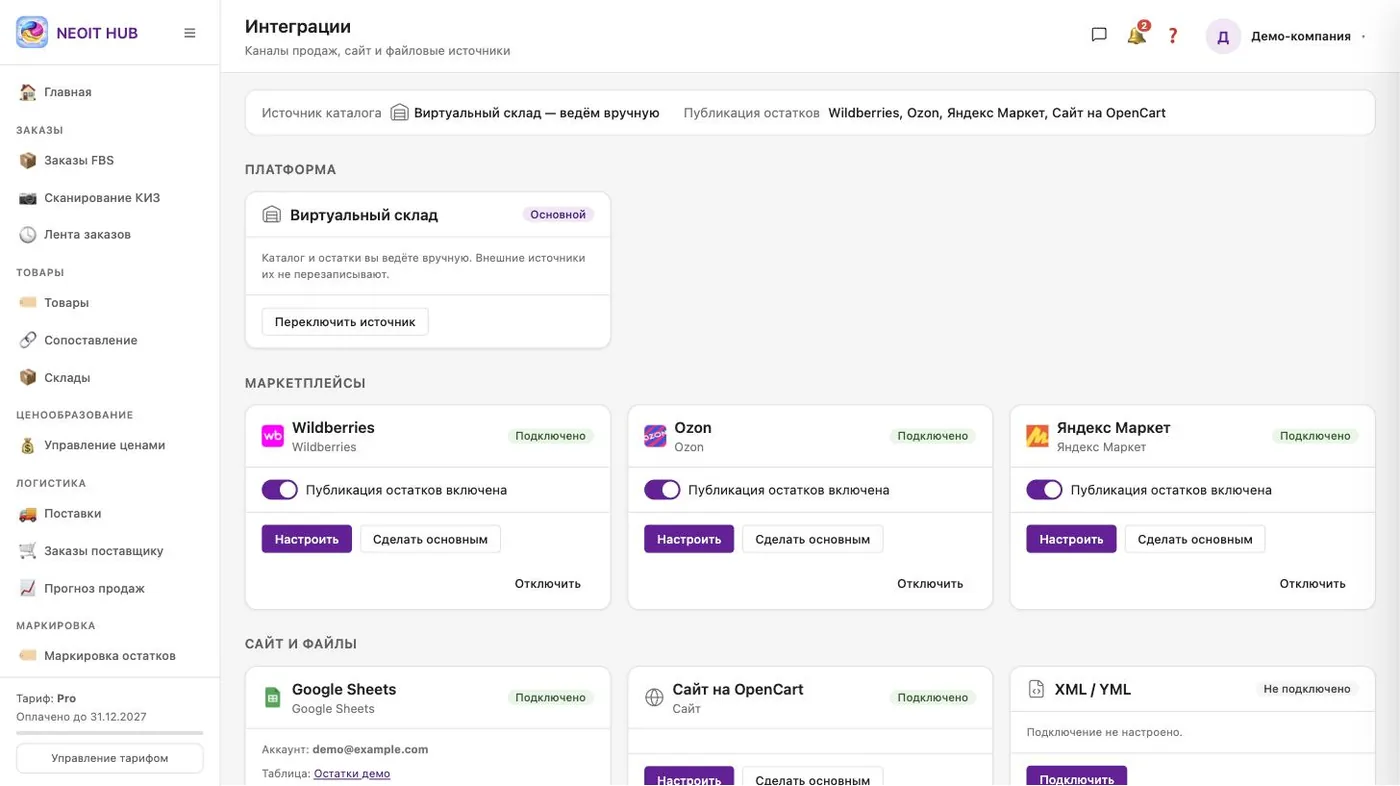Navigate to Сопоставление page
This screenshot has width=1400, height=786.
click(x=109, y=340)
